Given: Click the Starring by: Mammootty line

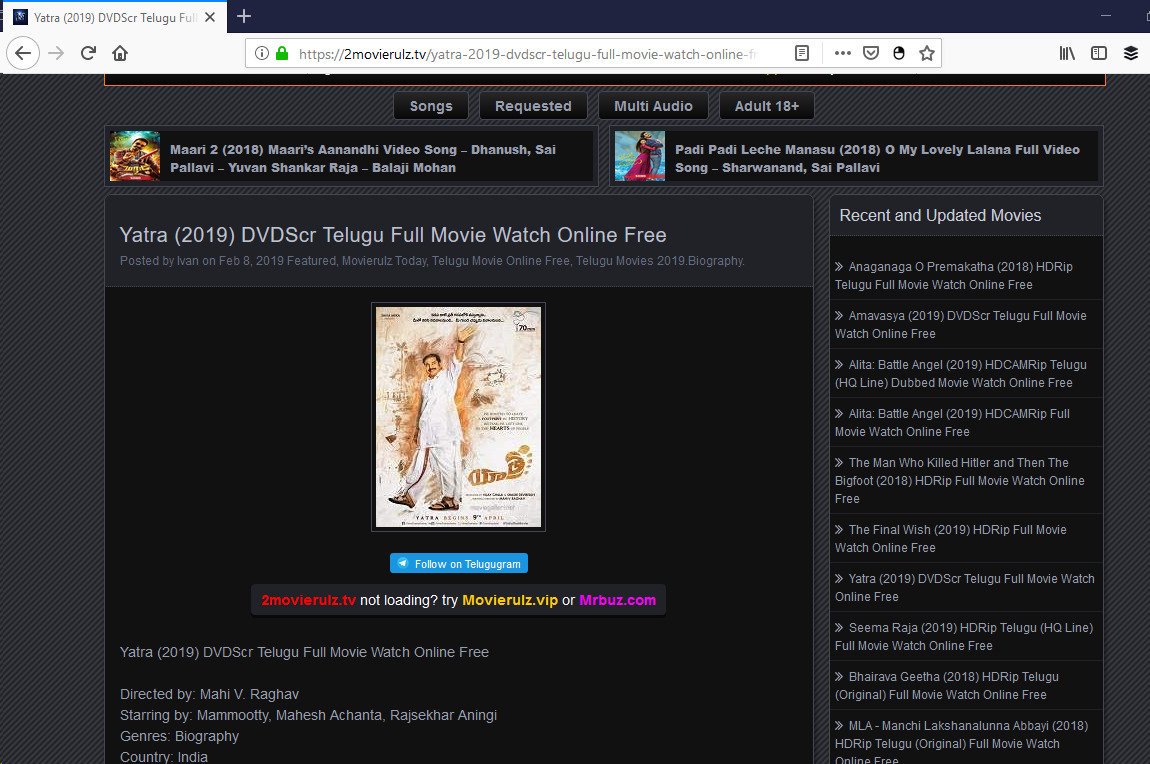Looking at the screenshot, I should pos(309,716).
